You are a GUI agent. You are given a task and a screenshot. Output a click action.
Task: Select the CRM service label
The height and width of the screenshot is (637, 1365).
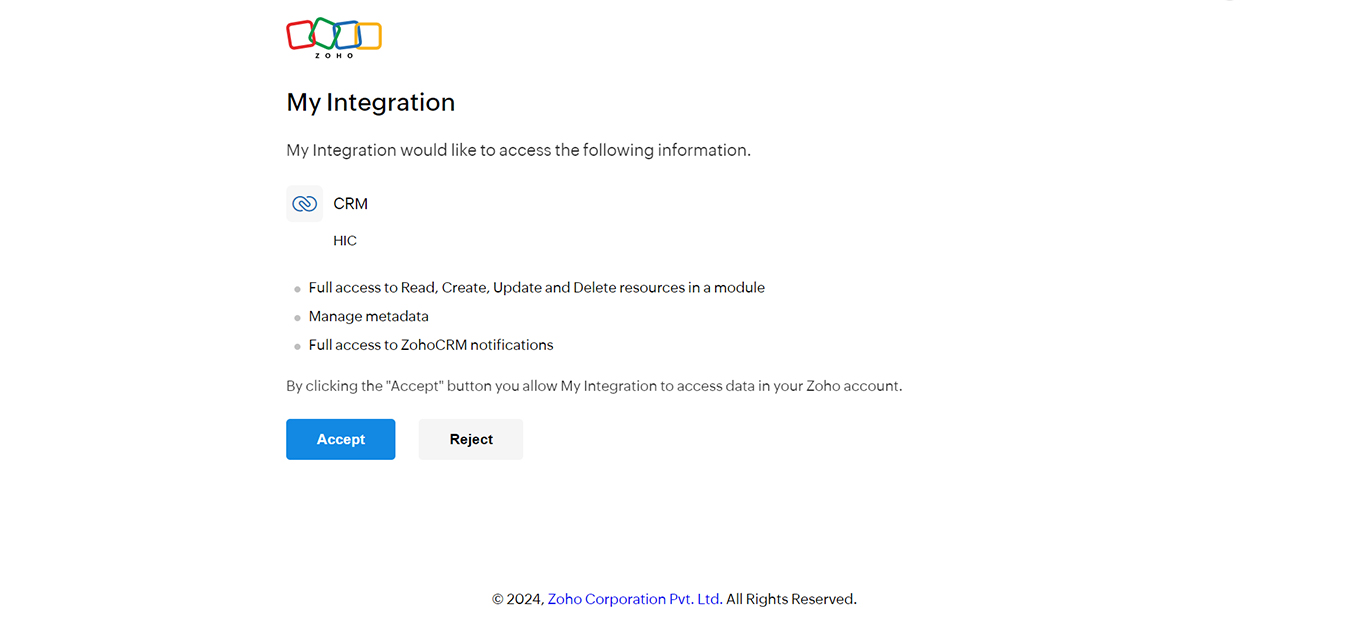pos(350,204)
